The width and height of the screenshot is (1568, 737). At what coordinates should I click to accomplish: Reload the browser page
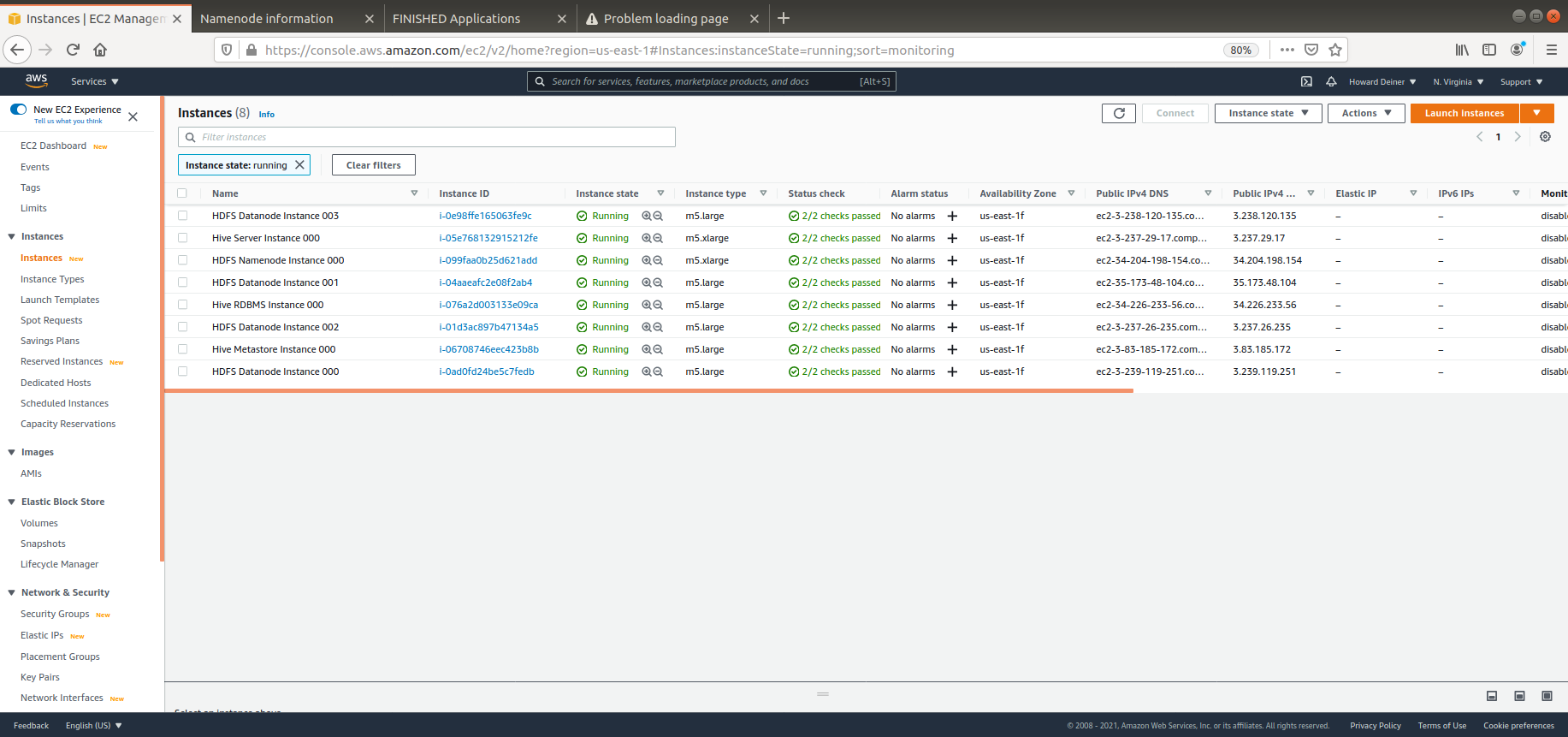point(73,50)
